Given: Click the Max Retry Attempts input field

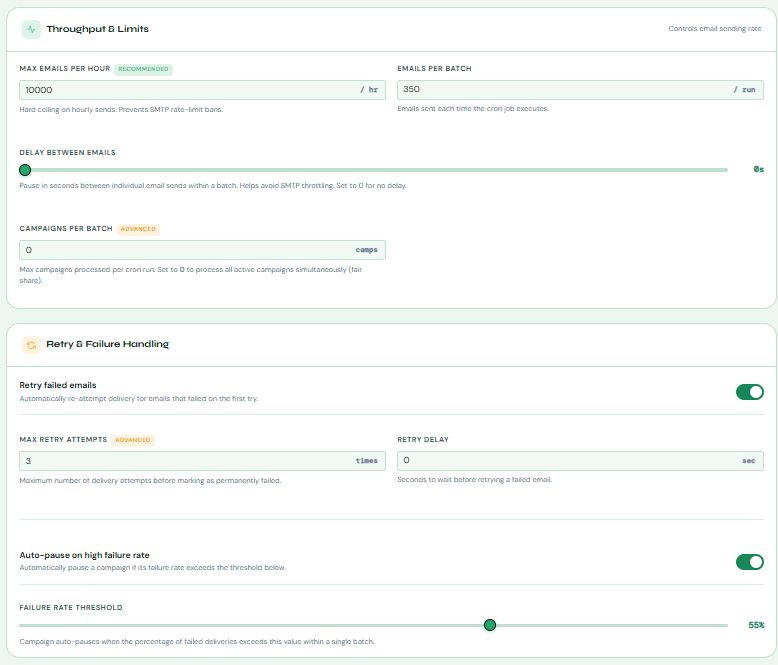Looking at the screenshot, I should pos(202,461).
